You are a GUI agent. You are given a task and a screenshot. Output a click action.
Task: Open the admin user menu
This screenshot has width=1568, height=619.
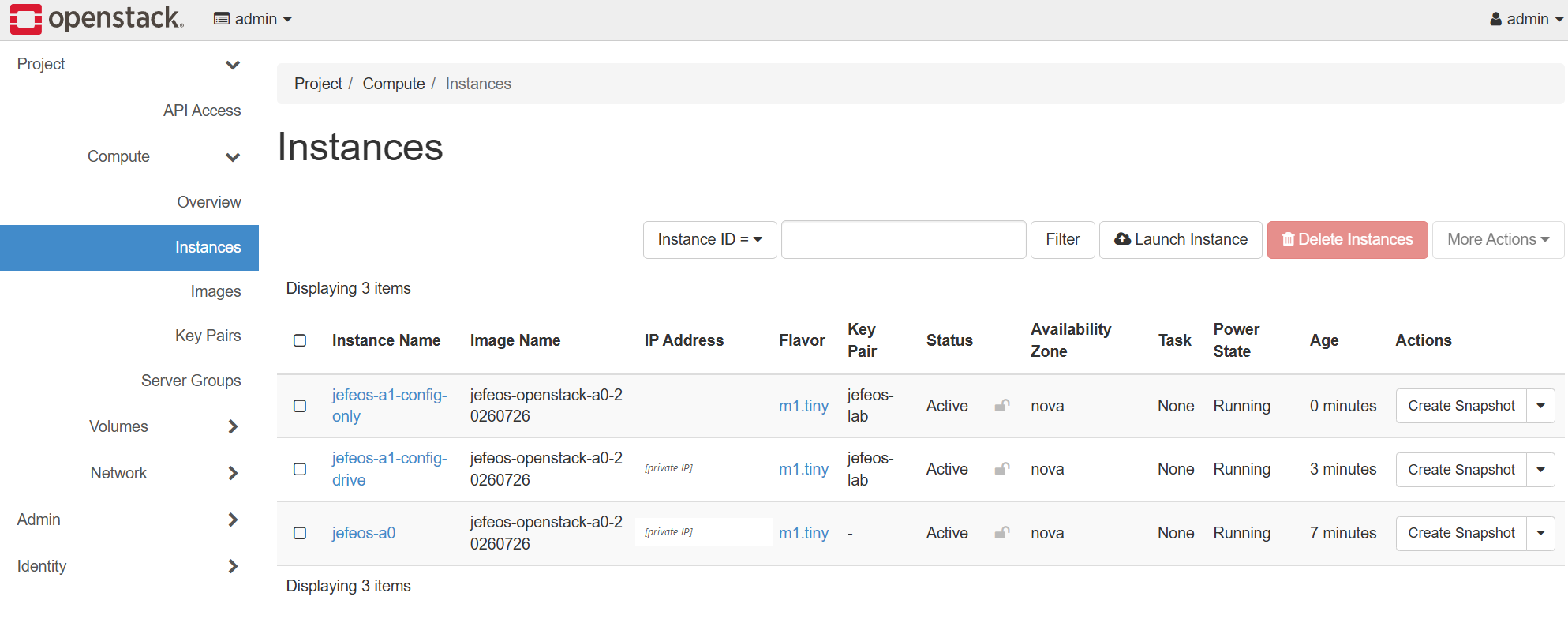[x=1526, y=19]
